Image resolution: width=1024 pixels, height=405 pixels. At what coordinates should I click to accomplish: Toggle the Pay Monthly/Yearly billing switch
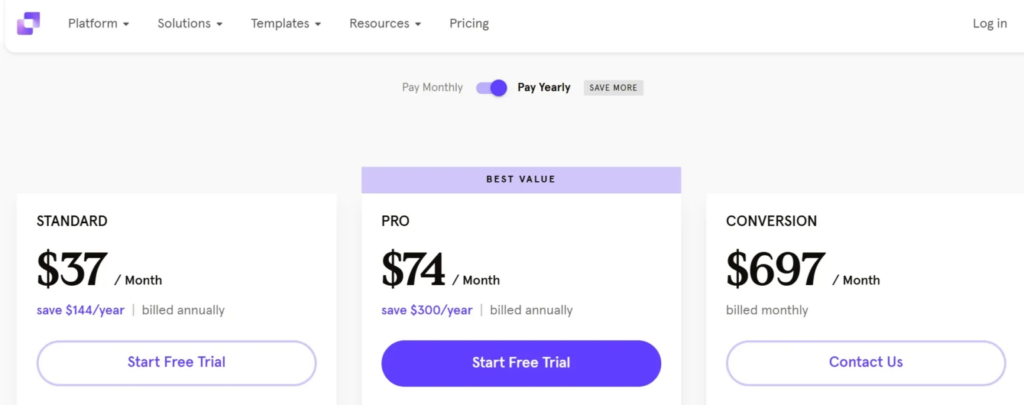coord(491,88)
